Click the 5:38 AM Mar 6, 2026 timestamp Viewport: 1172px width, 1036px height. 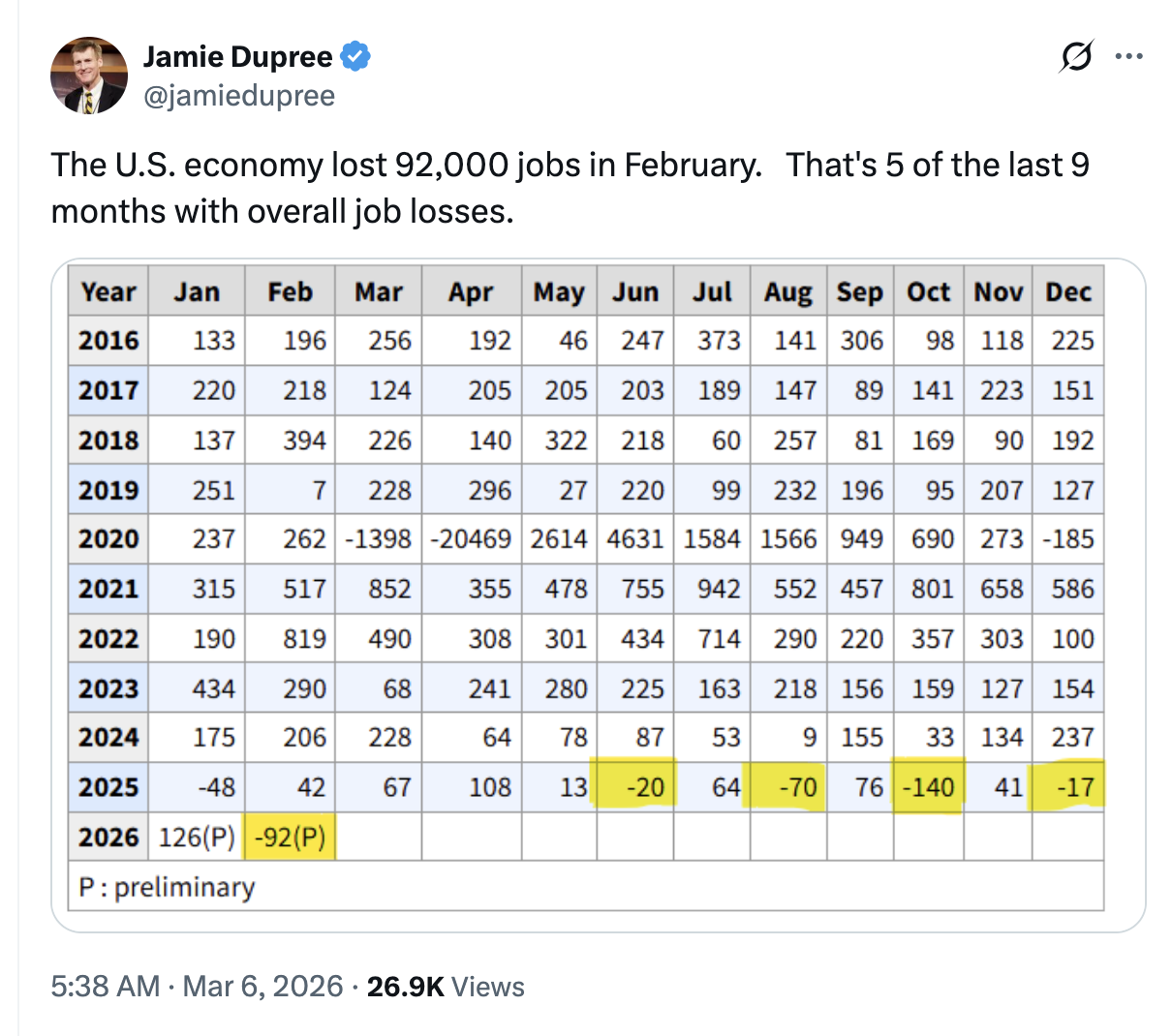[197, 987]
